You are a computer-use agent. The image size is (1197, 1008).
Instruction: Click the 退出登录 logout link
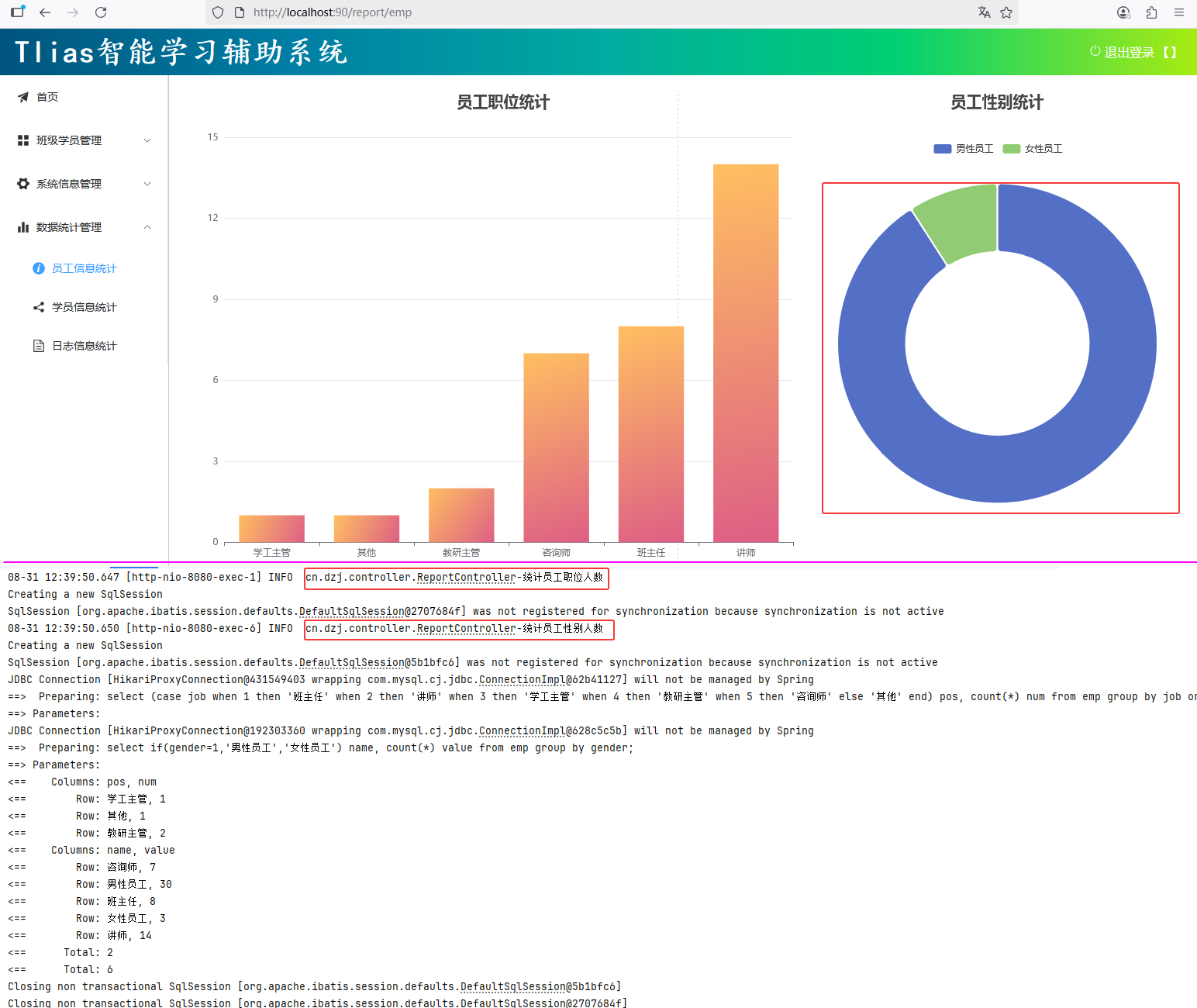point(1128,53)
